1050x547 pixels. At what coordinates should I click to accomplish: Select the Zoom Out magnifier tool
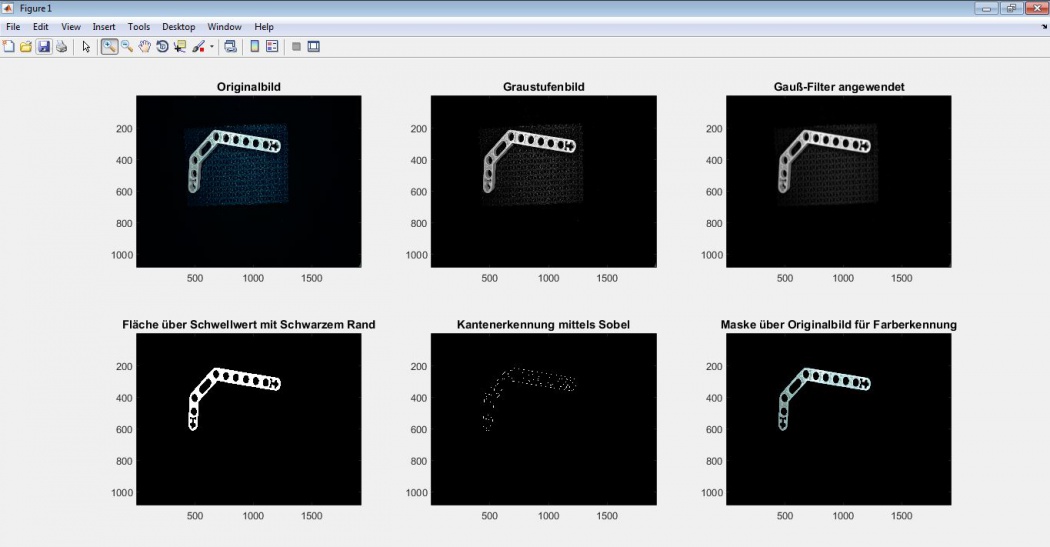(127, 46)
